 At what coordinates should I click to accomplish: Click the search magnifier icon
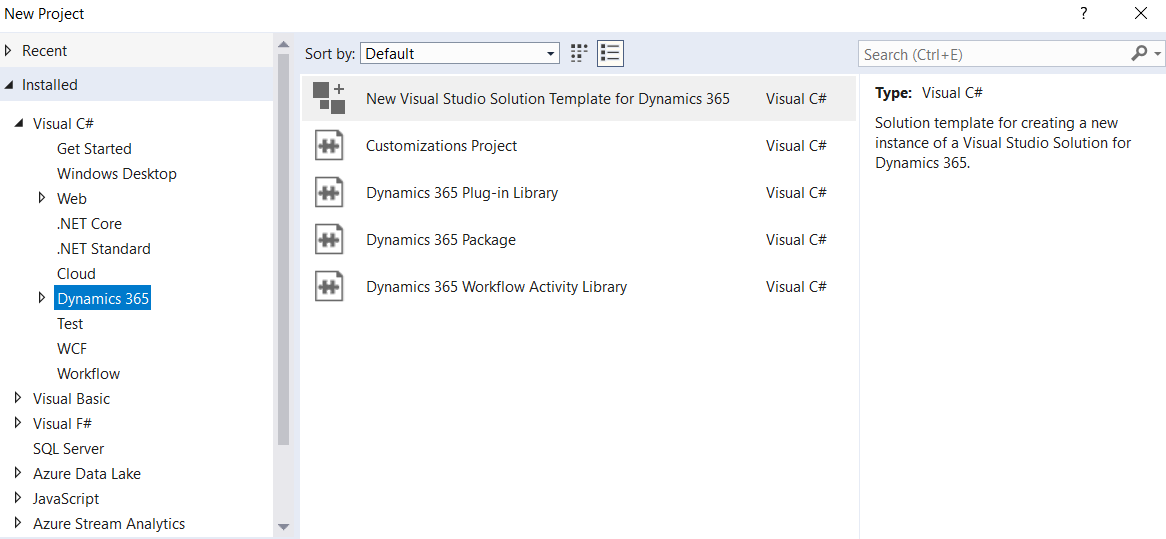pyautogui.click(x=1139, y=54)
